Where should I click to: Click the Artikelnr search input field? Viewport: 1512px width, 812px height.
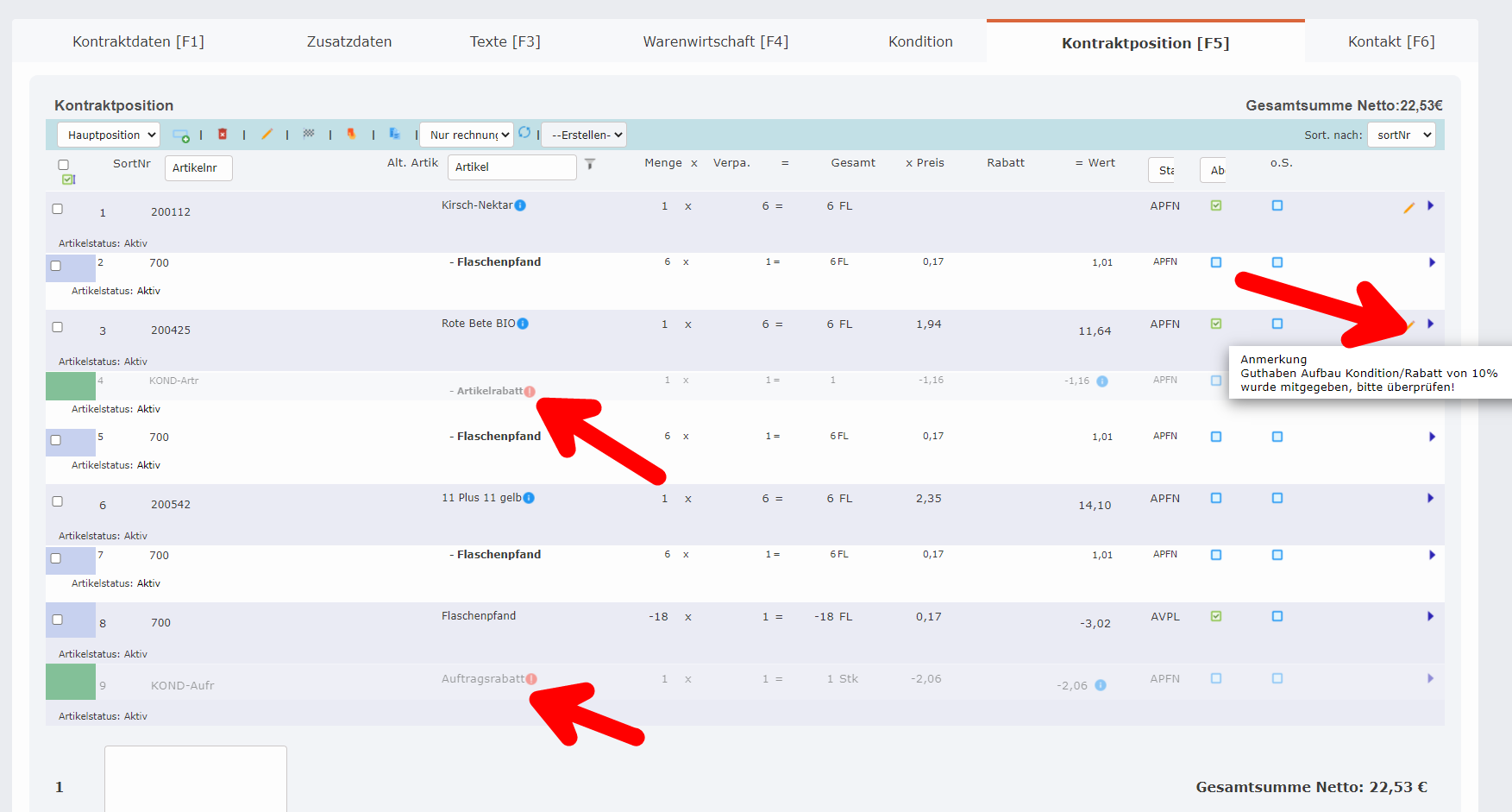click(198, 168)
